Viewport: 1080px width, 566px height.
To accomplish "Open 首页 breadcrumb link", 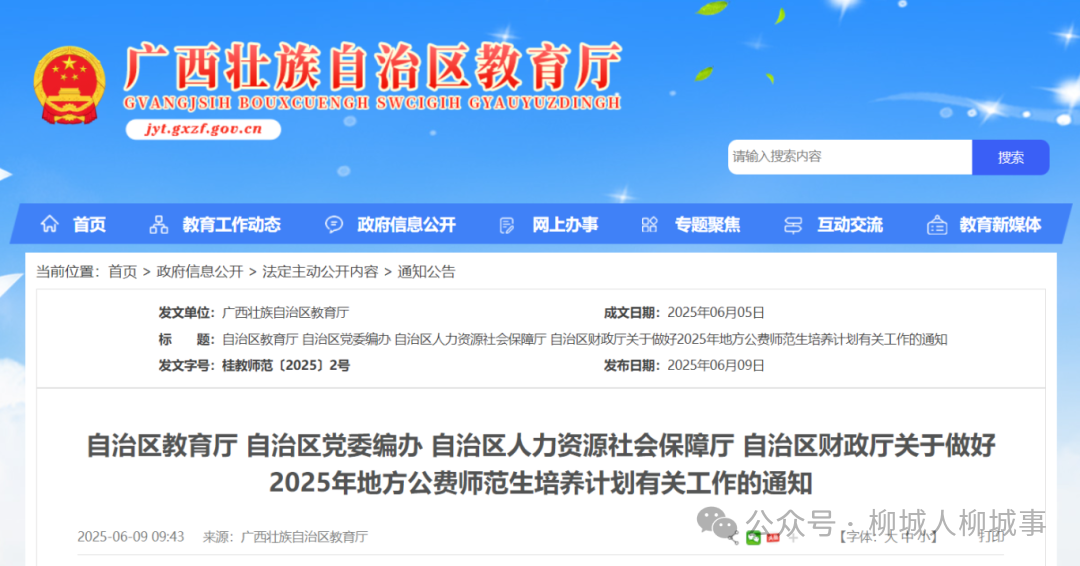I will [123, 271].
